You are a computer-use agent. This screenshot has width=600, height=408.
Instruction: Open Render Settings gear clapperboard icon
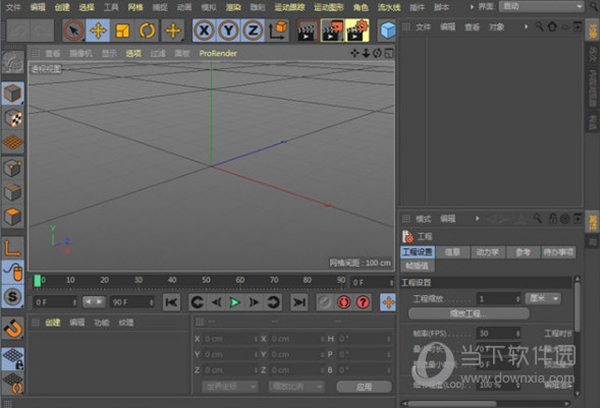point(357,30)
